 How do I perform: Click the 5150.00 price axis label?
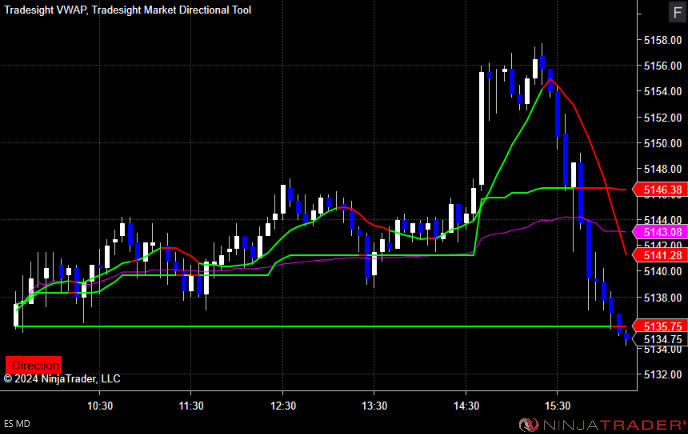(663, 143)
